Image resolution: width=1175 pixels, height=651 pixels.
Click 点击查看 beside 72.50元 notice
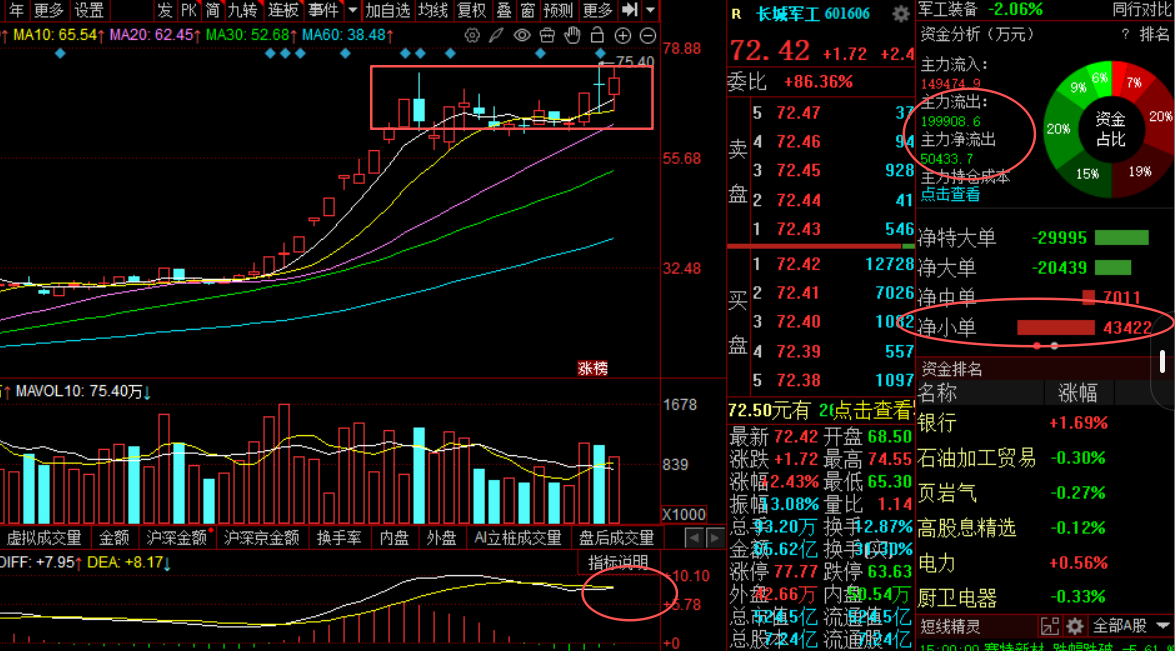pos(873,410)
